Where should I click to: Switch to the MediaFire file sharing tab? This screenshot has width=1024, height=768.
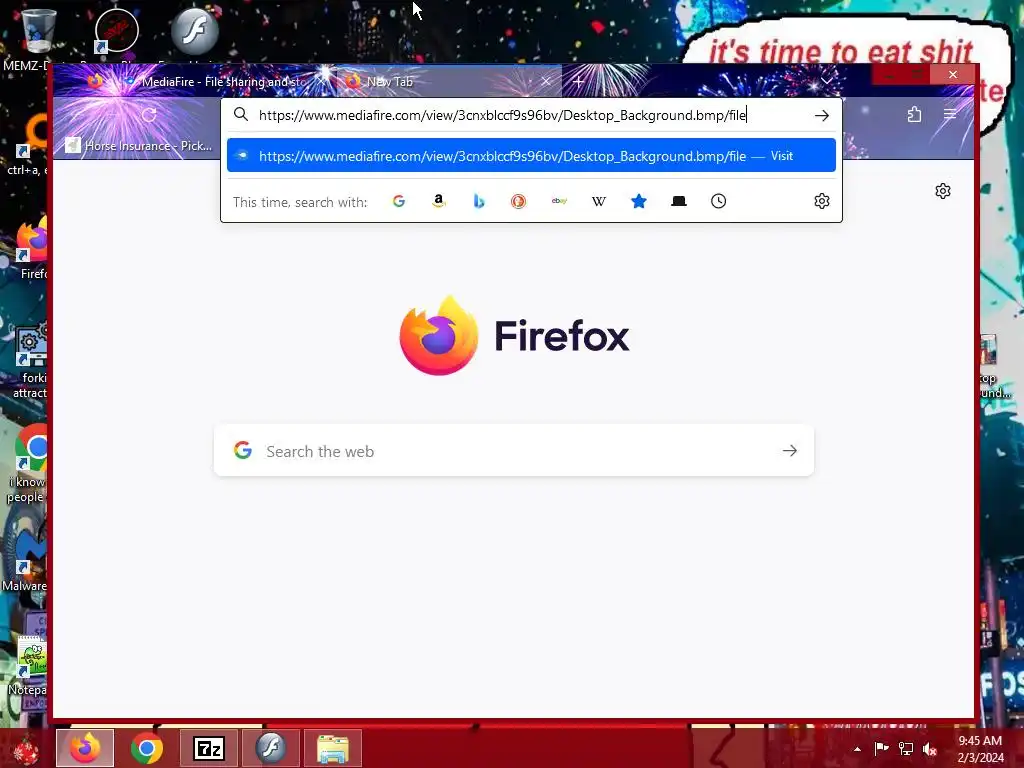(x=223, y=82)
